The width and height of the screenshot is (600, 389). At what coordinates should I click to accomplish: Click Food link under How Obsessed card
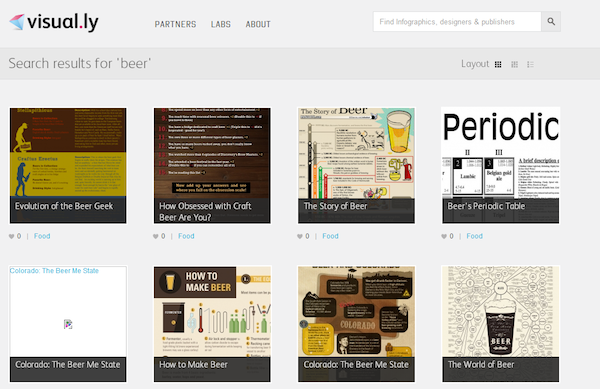pos(186,236)
